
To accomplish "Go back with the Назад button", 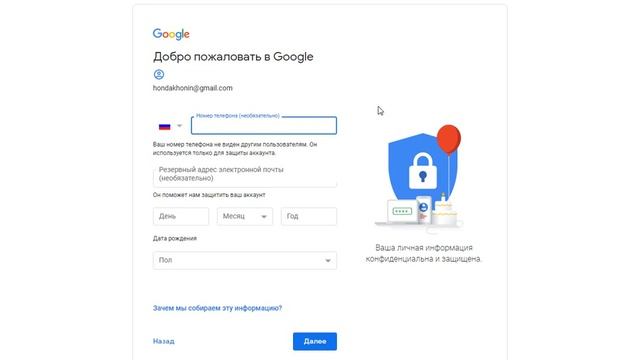I will click(164, 341).
